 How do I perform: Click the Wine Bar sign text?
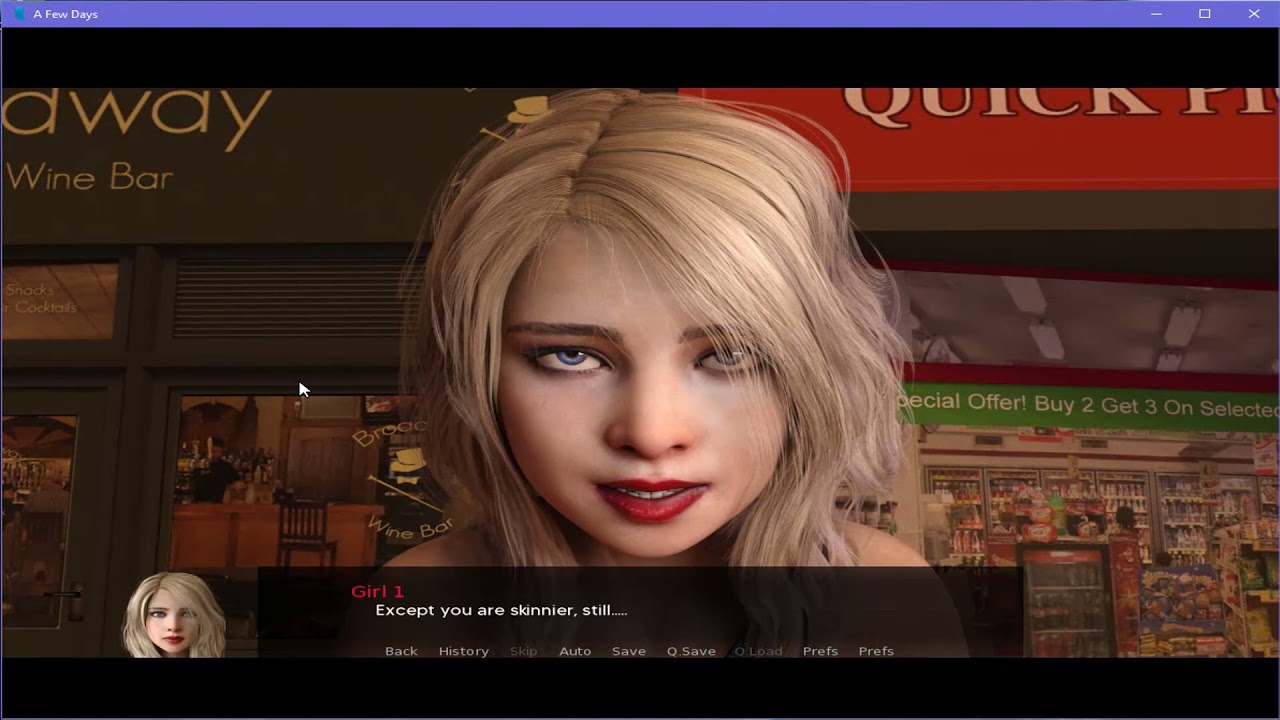click(90, 178)
